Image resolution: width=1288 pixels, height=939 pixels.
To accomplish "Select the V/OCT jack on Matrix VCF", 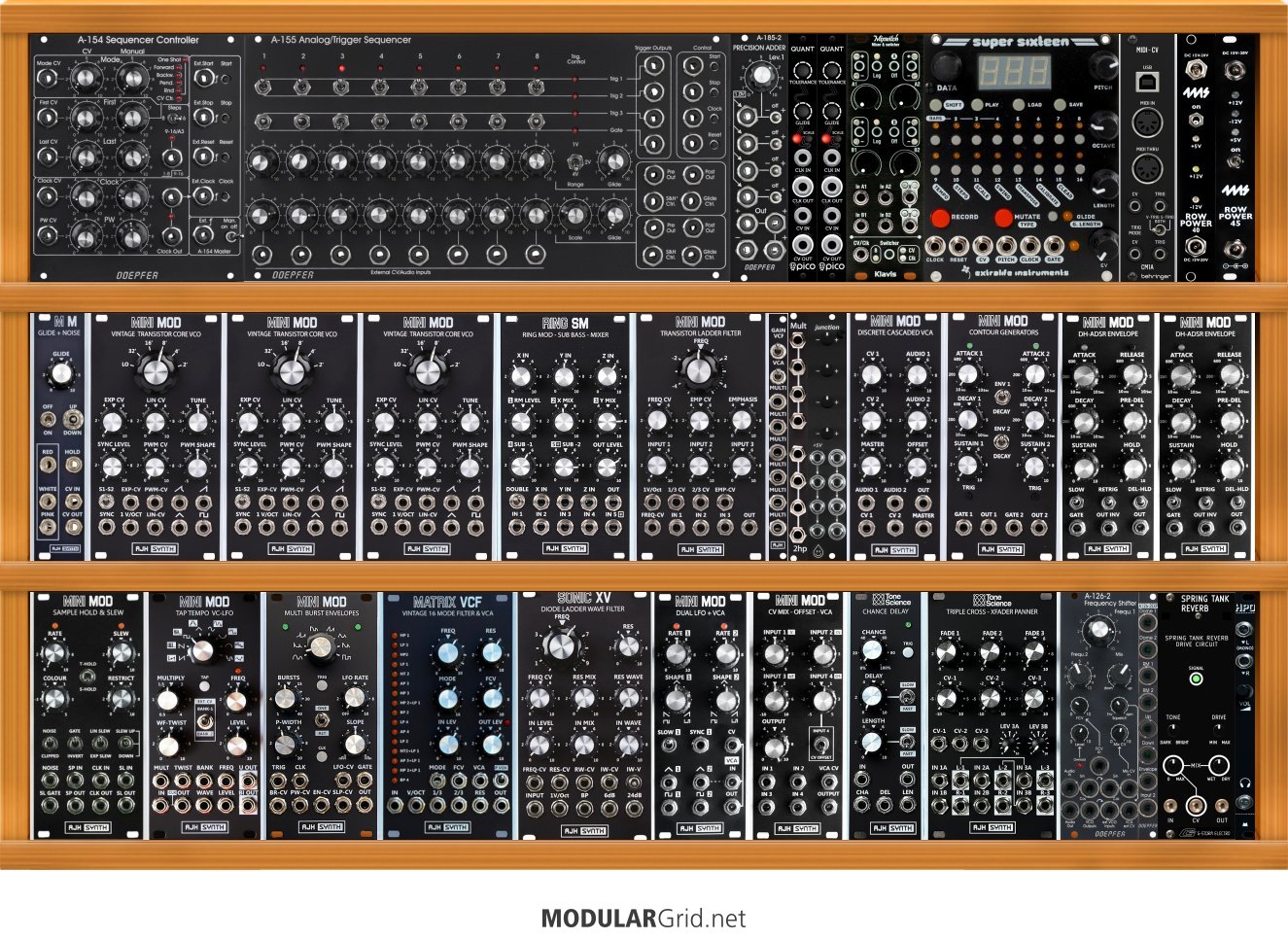I will 416,806.
